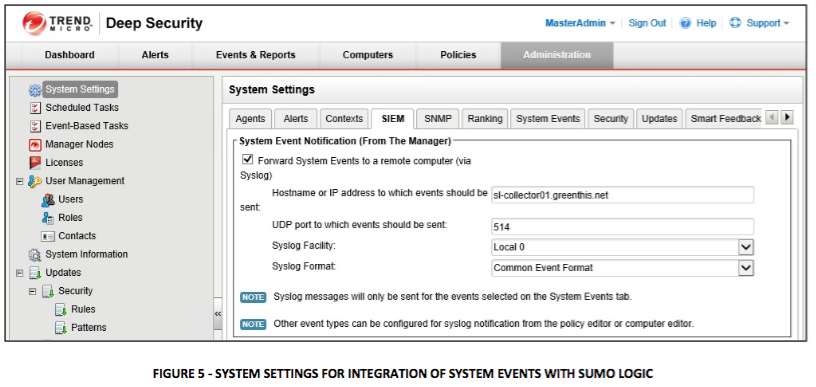Switch to the Computers tab

click(x=367, y=55)
